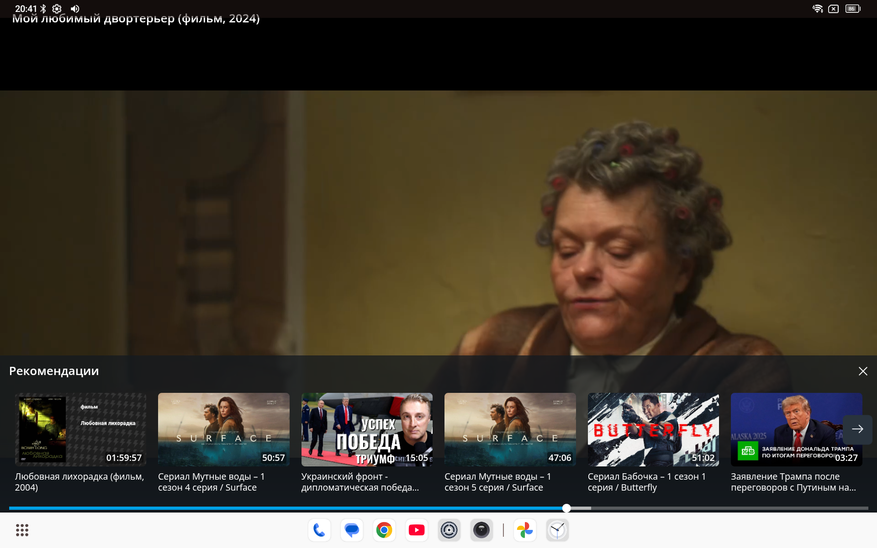Click the 20:41 clock in status bar
This screenshot has width=877, height=548.
click(x=26, y=8)
